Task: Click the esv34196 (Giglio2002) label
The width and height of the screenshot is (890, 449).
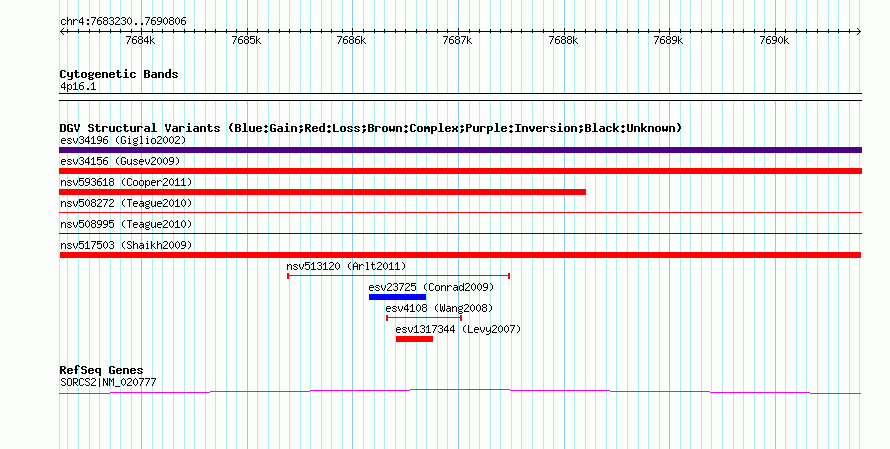Action: click(123, 140)
